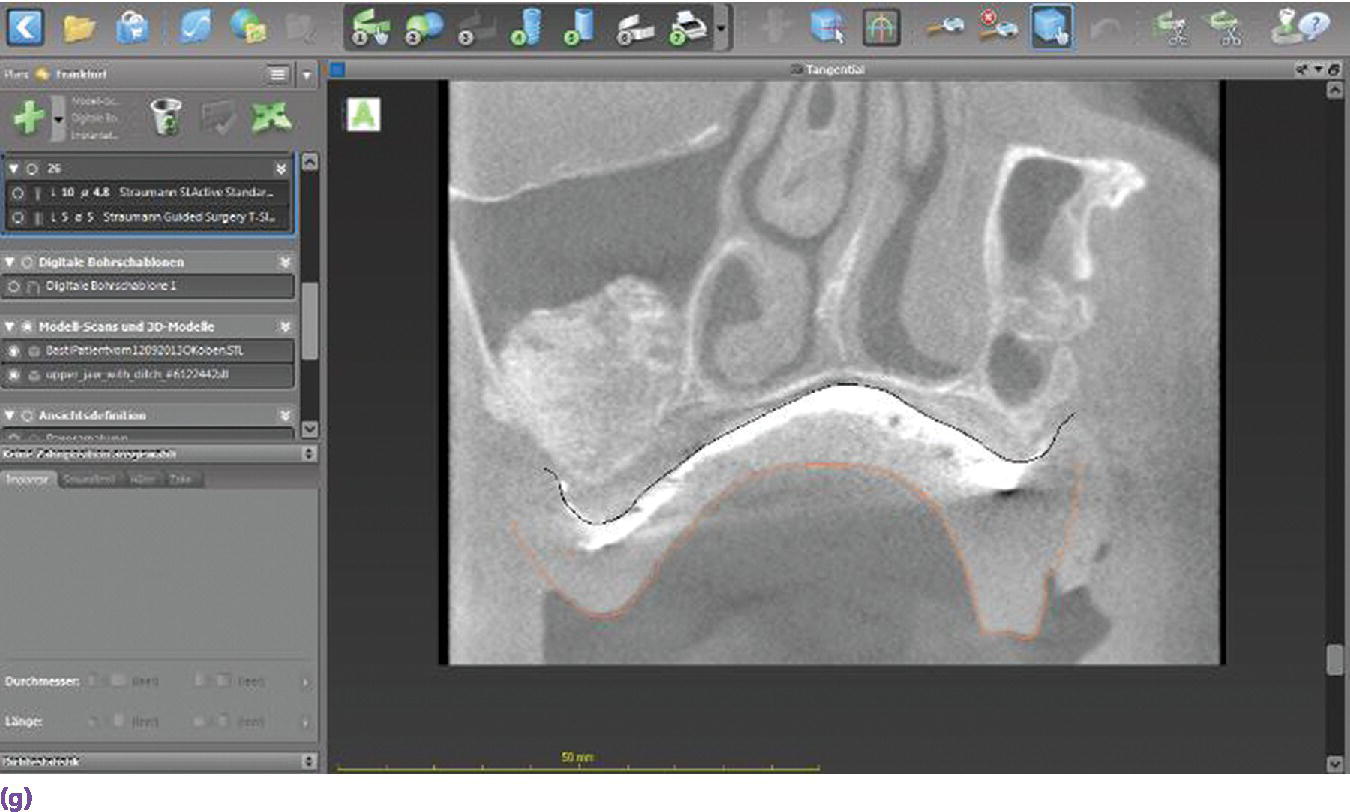Viewport: 1350px width, 812px height.
Task: Open the help question mark icon
Action: pos(1299,27)
